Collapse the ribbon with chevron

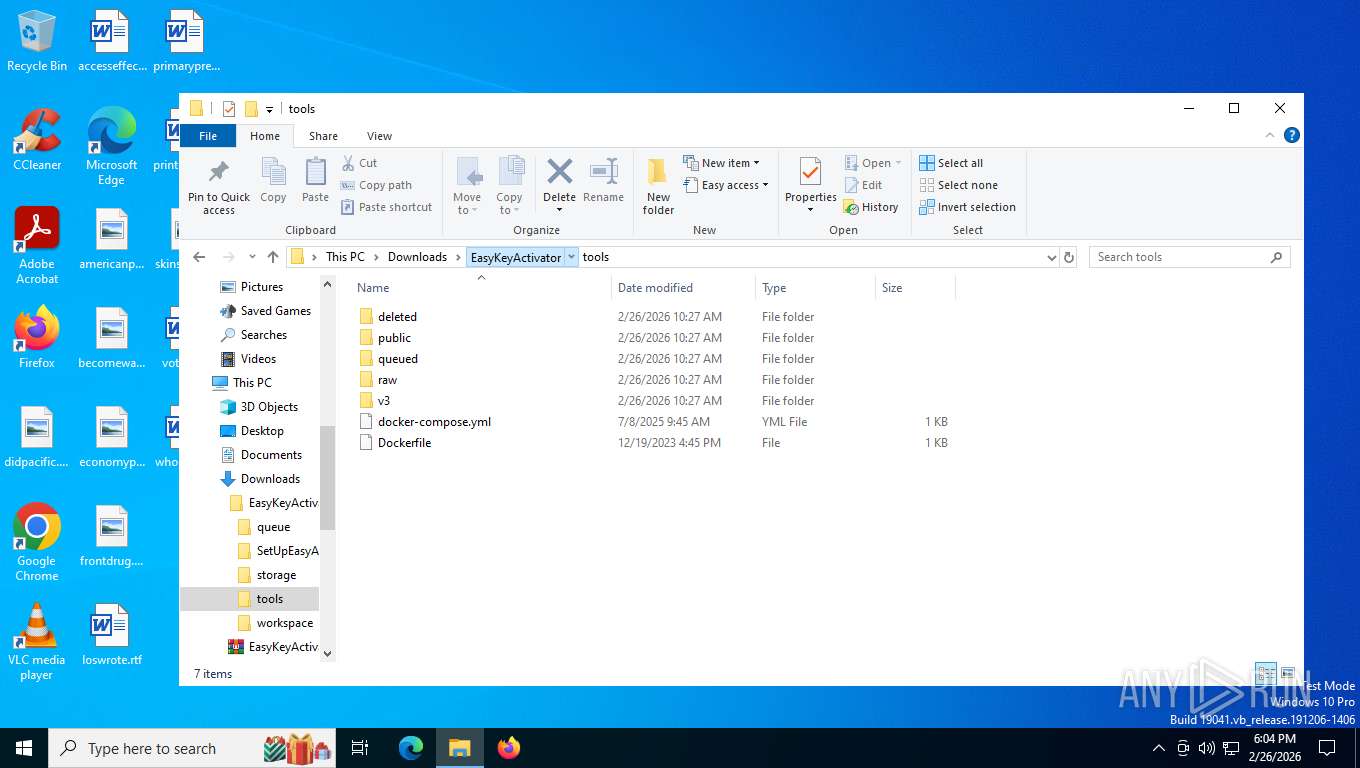click(1271, 135)
